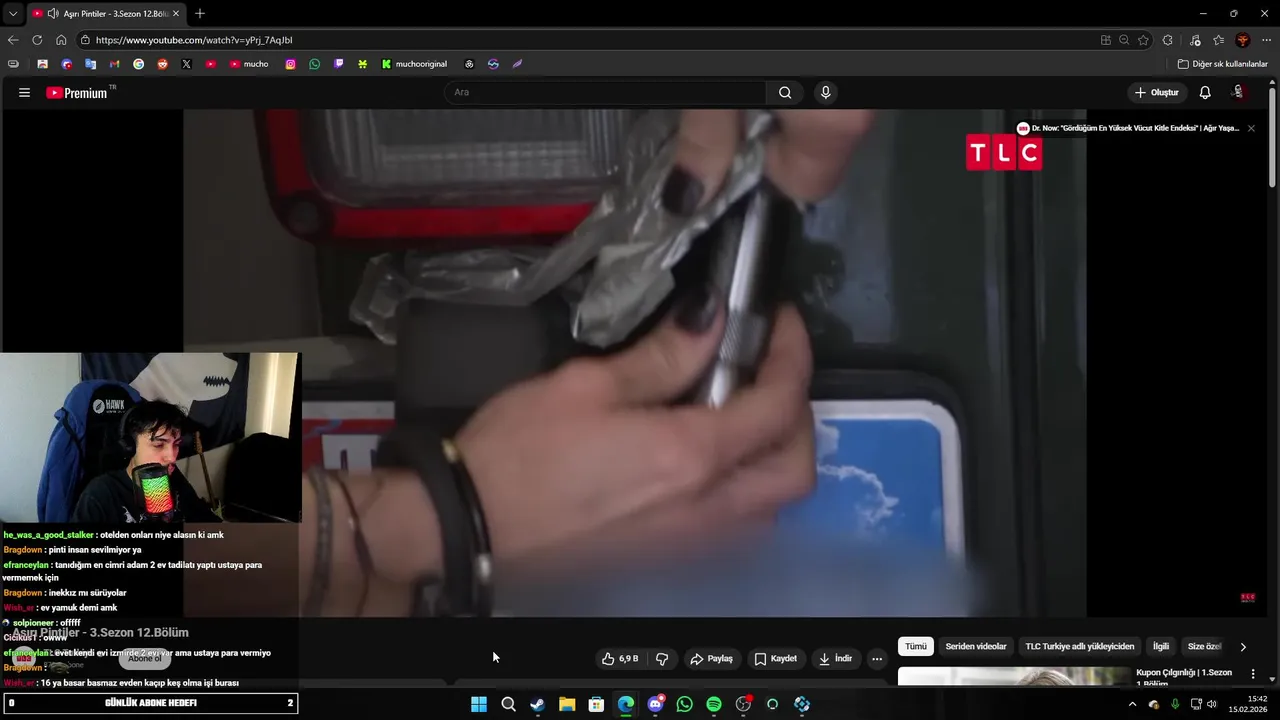Start voice search with the microphone icon
1280x720 pixels.
click(825, 92)
